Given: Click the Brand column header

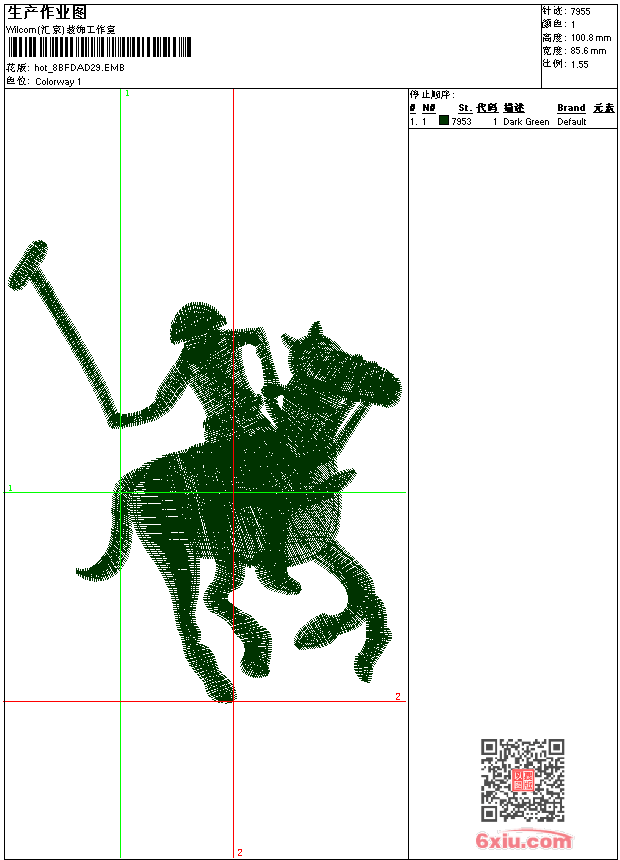Looking at the screenshot, I should pos(571,108).
